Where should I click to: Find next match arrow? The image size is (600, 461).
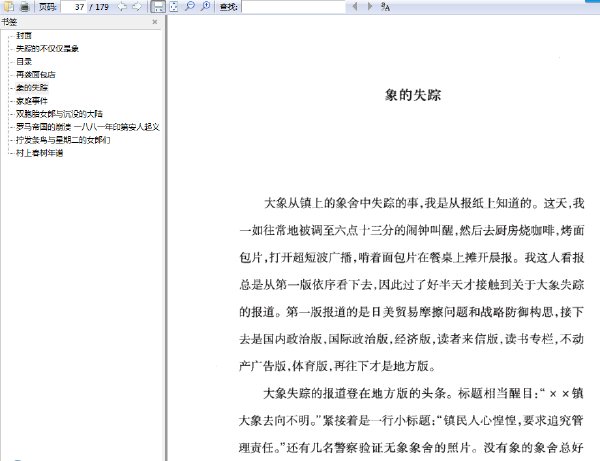(370, 6)
